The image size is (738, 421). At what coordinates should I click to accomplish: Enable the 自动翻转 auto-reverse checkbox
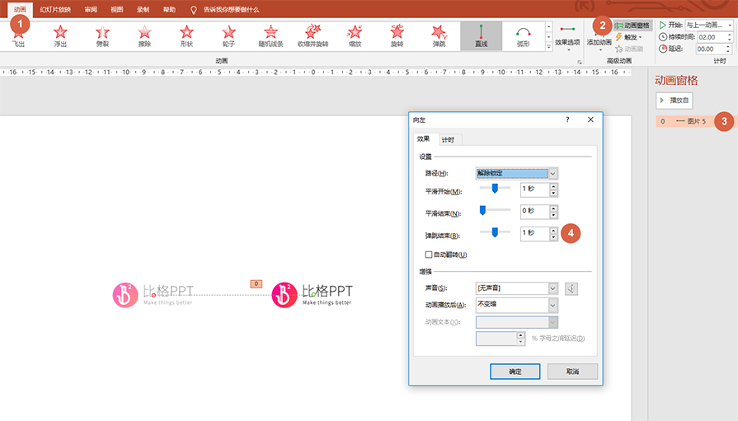(x=429, y=256)
